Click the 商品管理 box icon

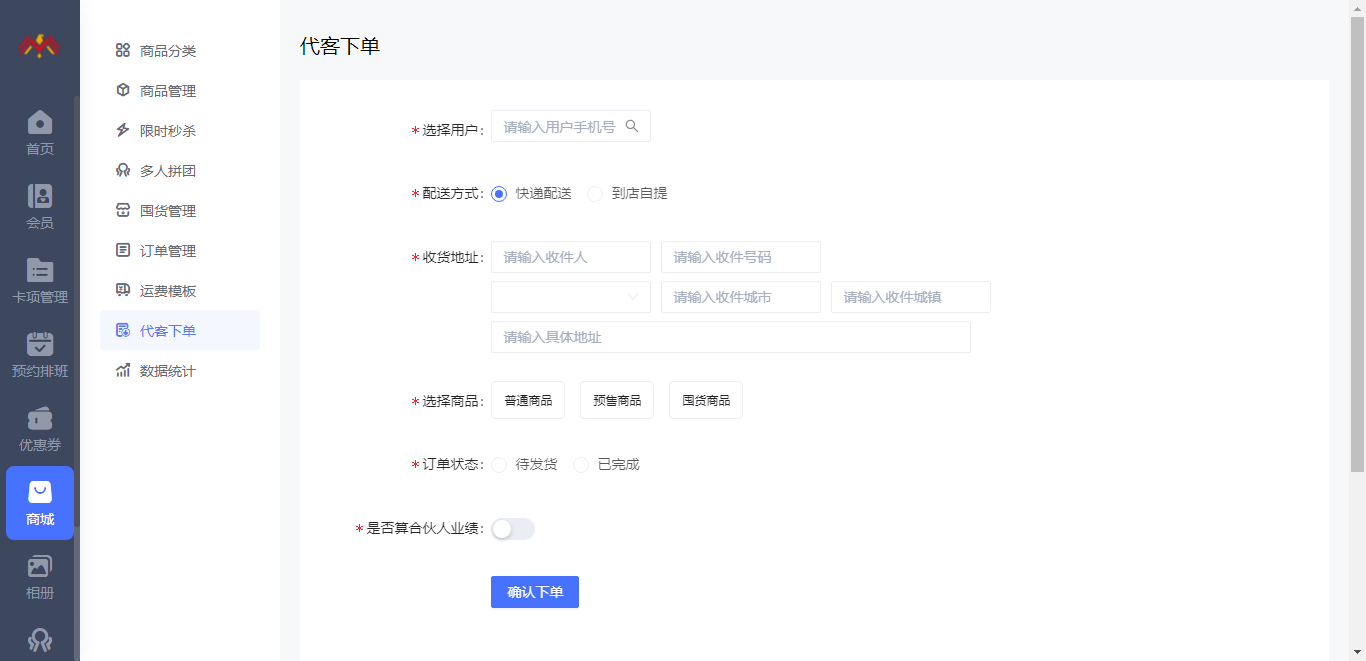[123, 90]
